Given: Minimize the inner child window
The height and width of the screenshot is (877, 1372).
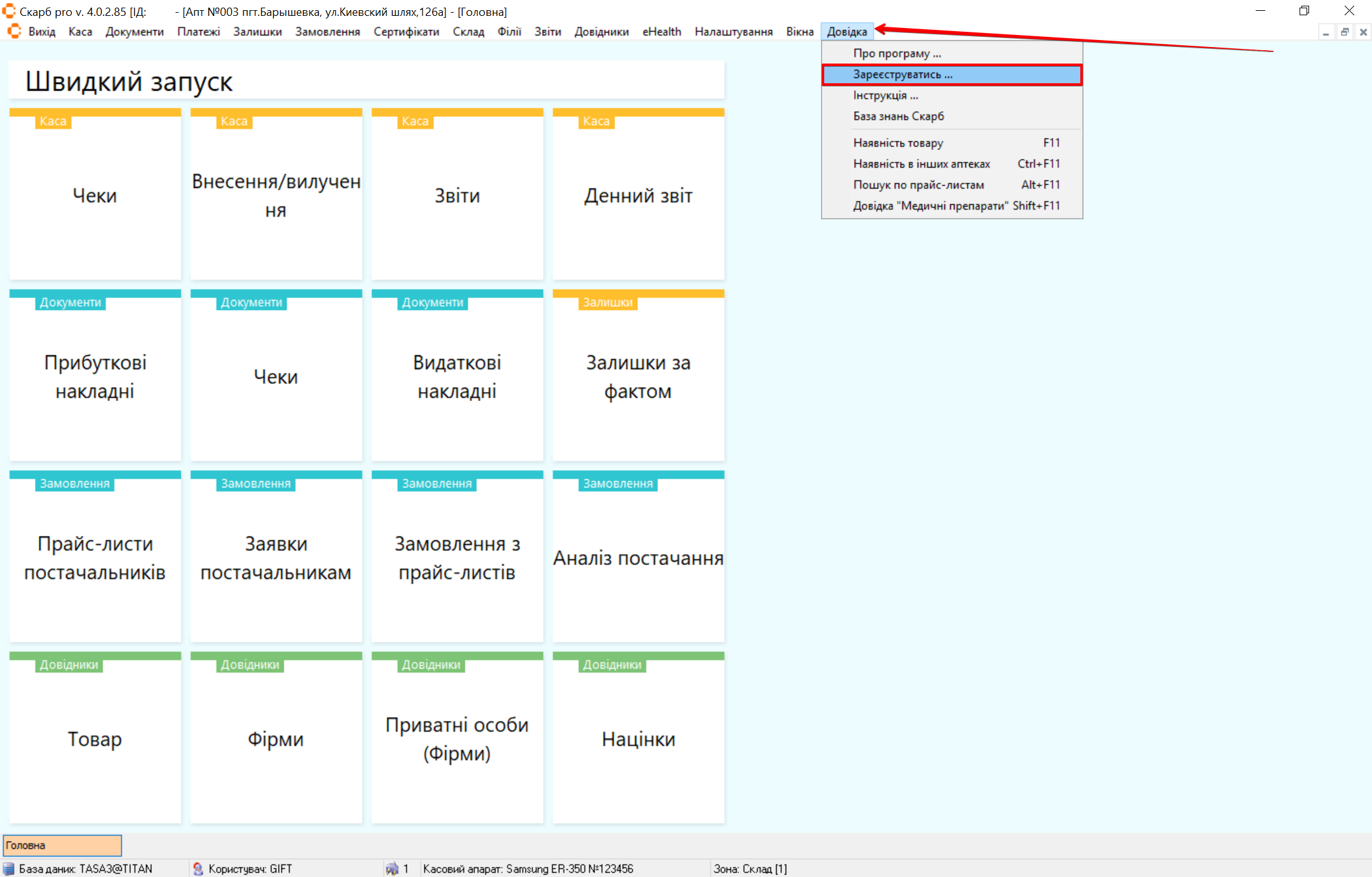Looking at the screenshot, I should click(x=1326, y=32).
